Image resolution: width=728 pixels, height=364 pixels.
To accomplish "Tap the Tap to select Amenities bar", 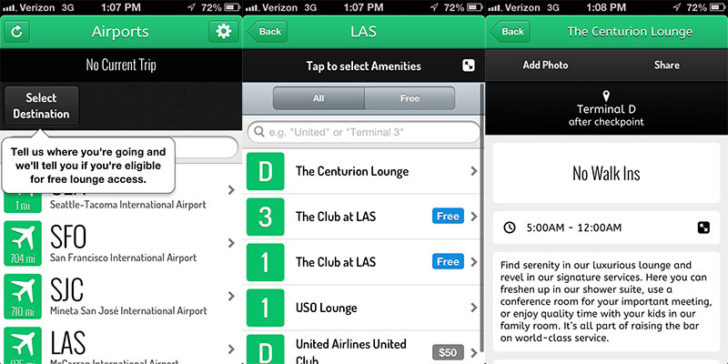I will pyautogui.click(x=364, y=66).
